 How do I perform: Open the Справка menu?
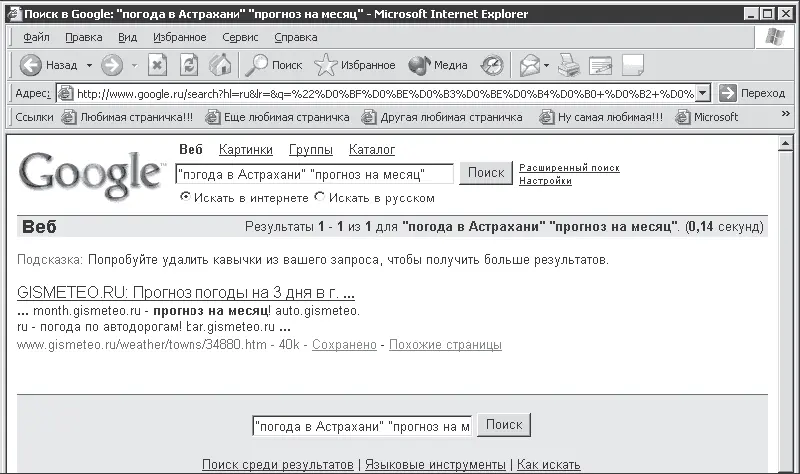click(296, 37)
